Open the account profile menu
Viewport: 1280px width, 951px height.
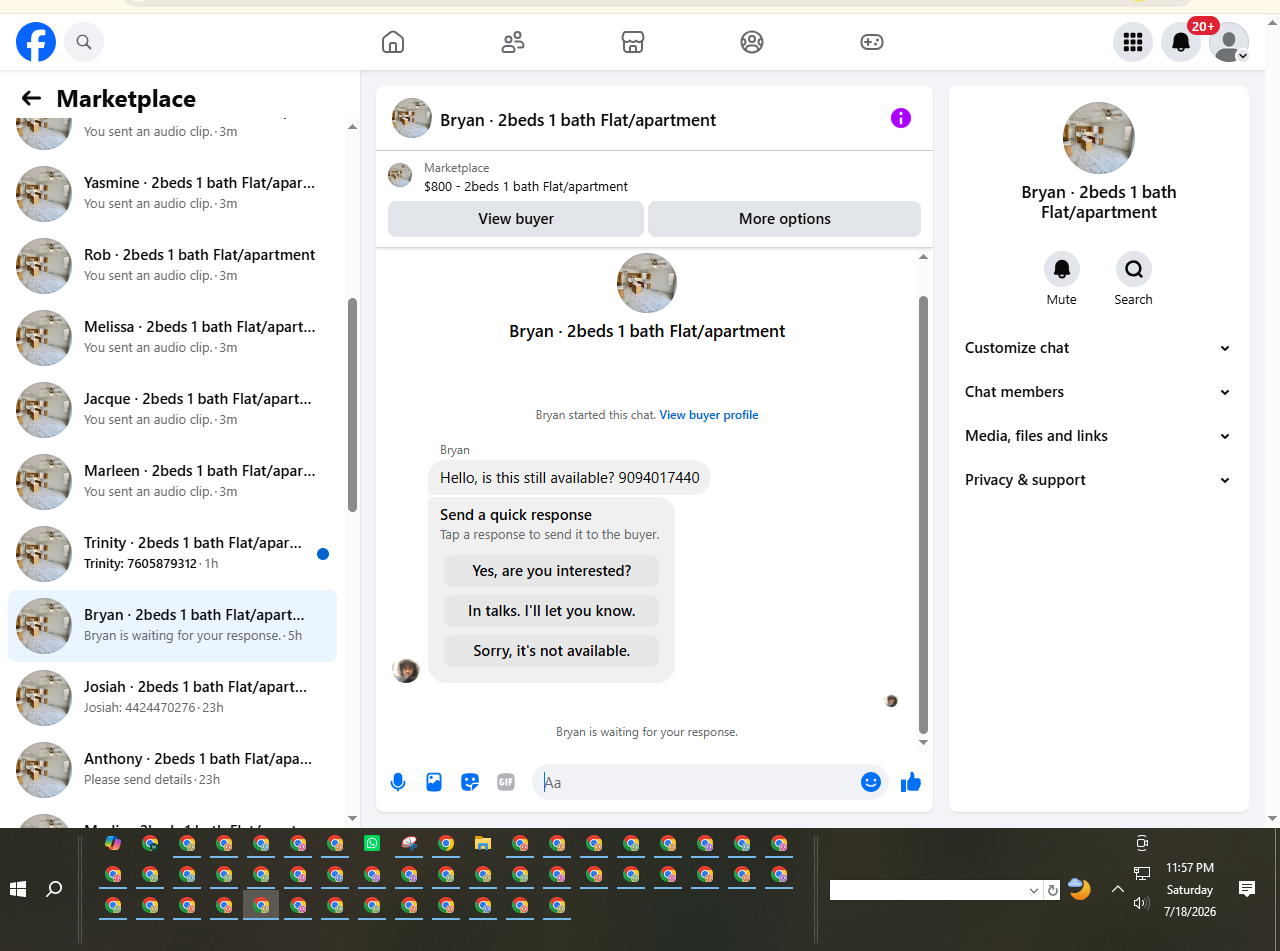pyautogui.click(x=1229, y=42)
